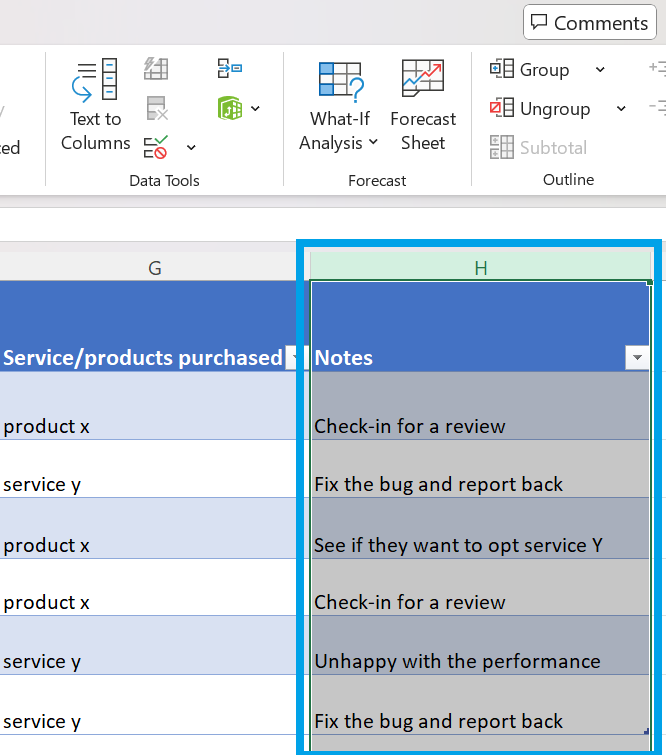This screenshot has height=755, width=666.
Task: Open the Data Validation tool
Action: pyautogui.click(x=156, y=147)
